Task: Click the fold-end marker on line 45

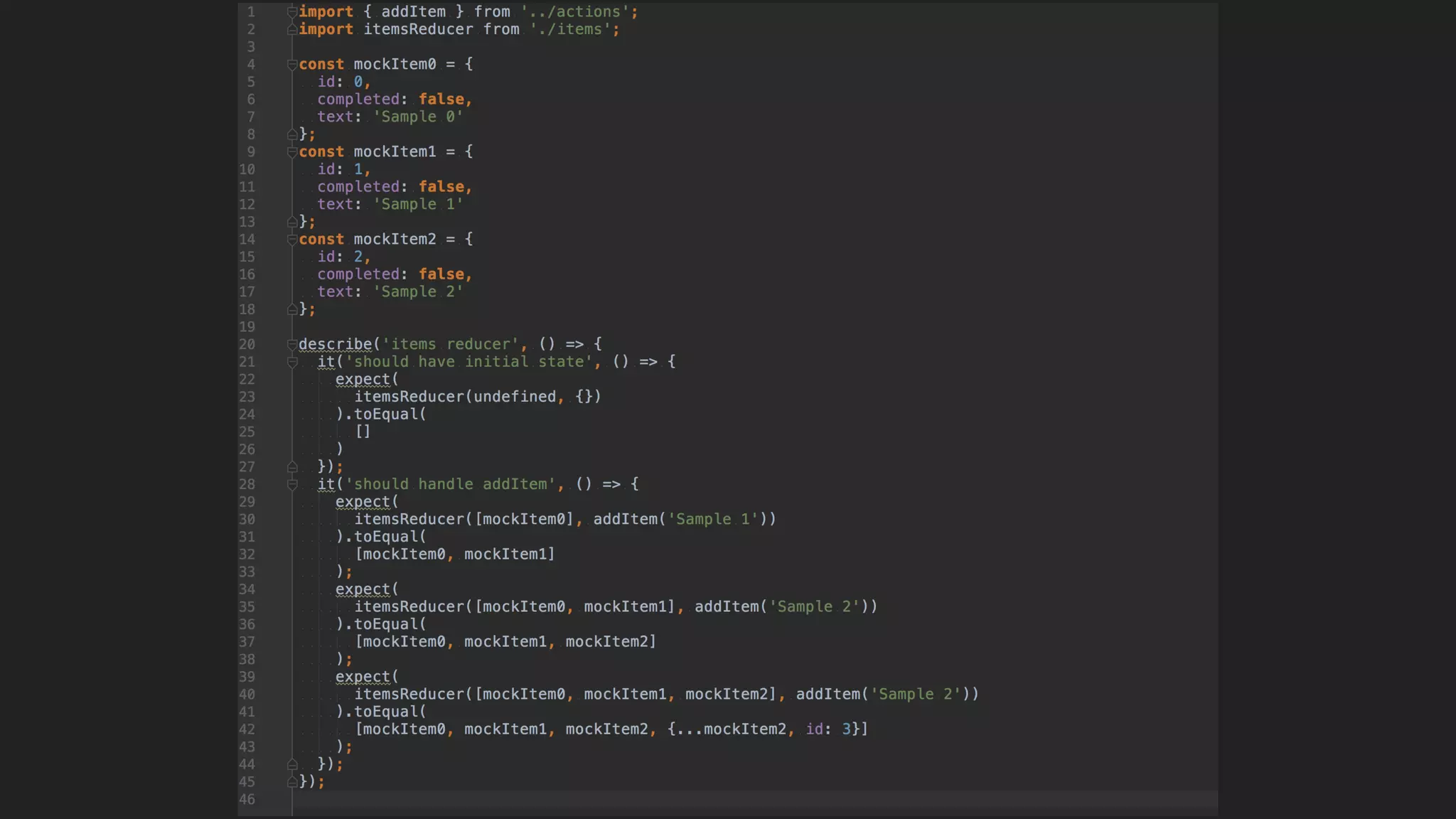Action: click(x=292, y=781)
